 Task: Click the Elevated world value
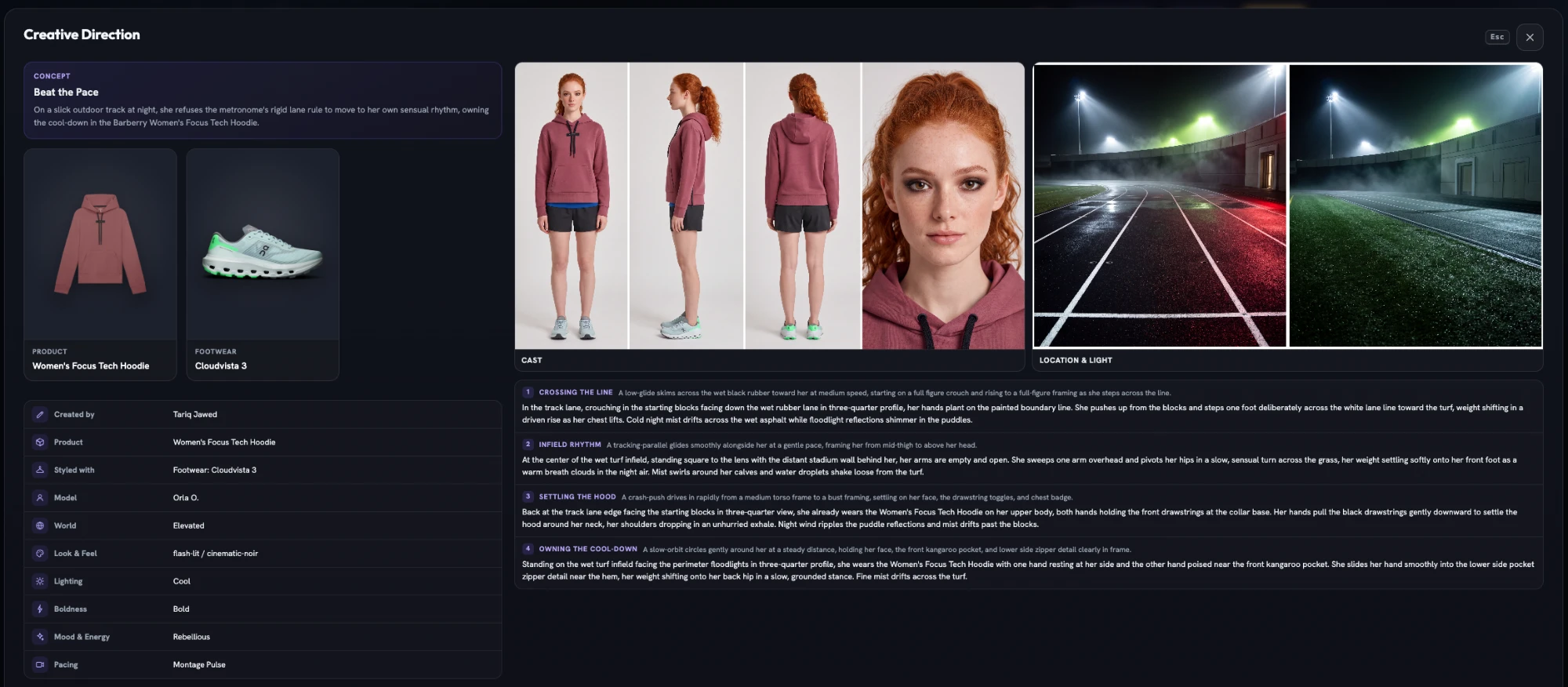pyautogui.click(x=188, y=525)
